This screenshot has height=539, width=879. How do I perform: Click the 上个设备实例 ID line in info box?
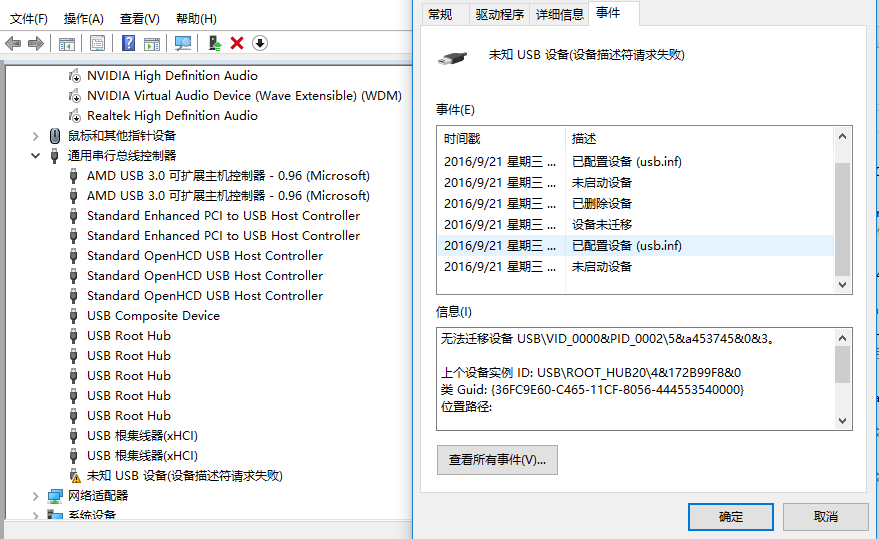(x=591, y=373)
